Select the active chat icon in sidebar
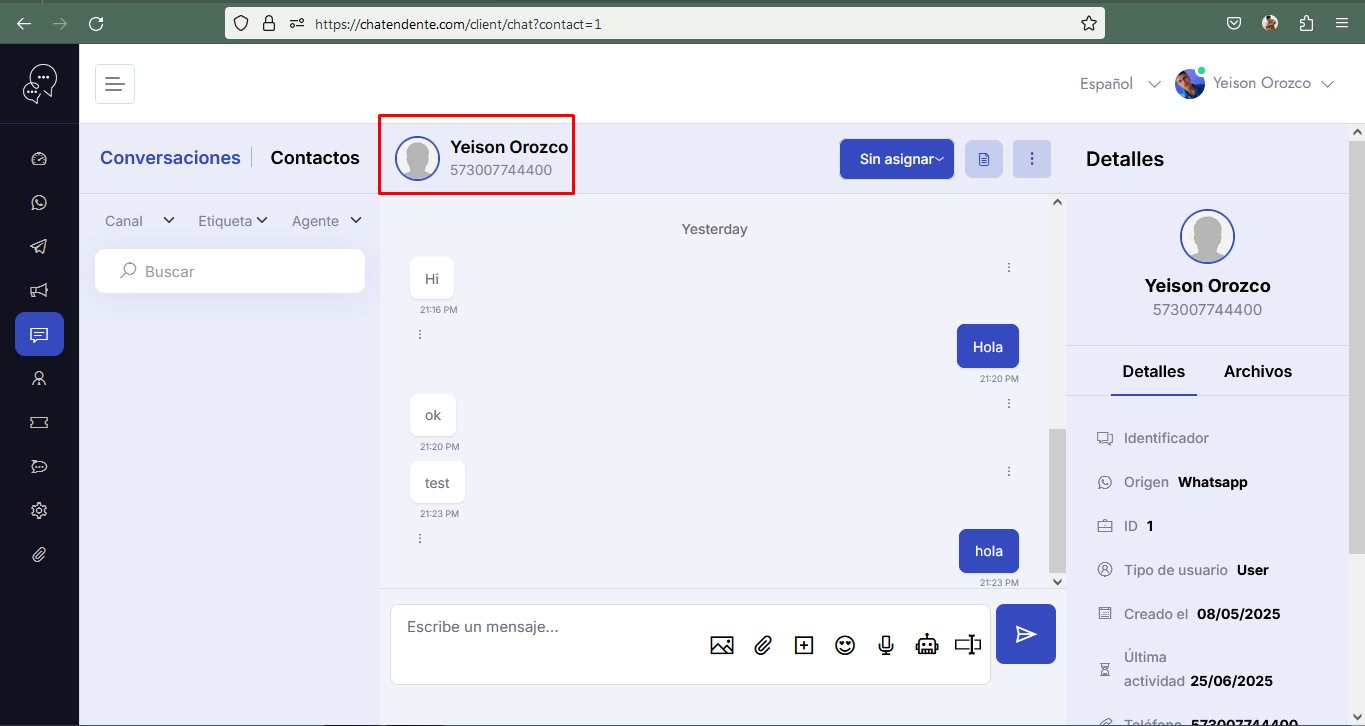This screenshot has width=1365, height=726. [x=39, y=334]
